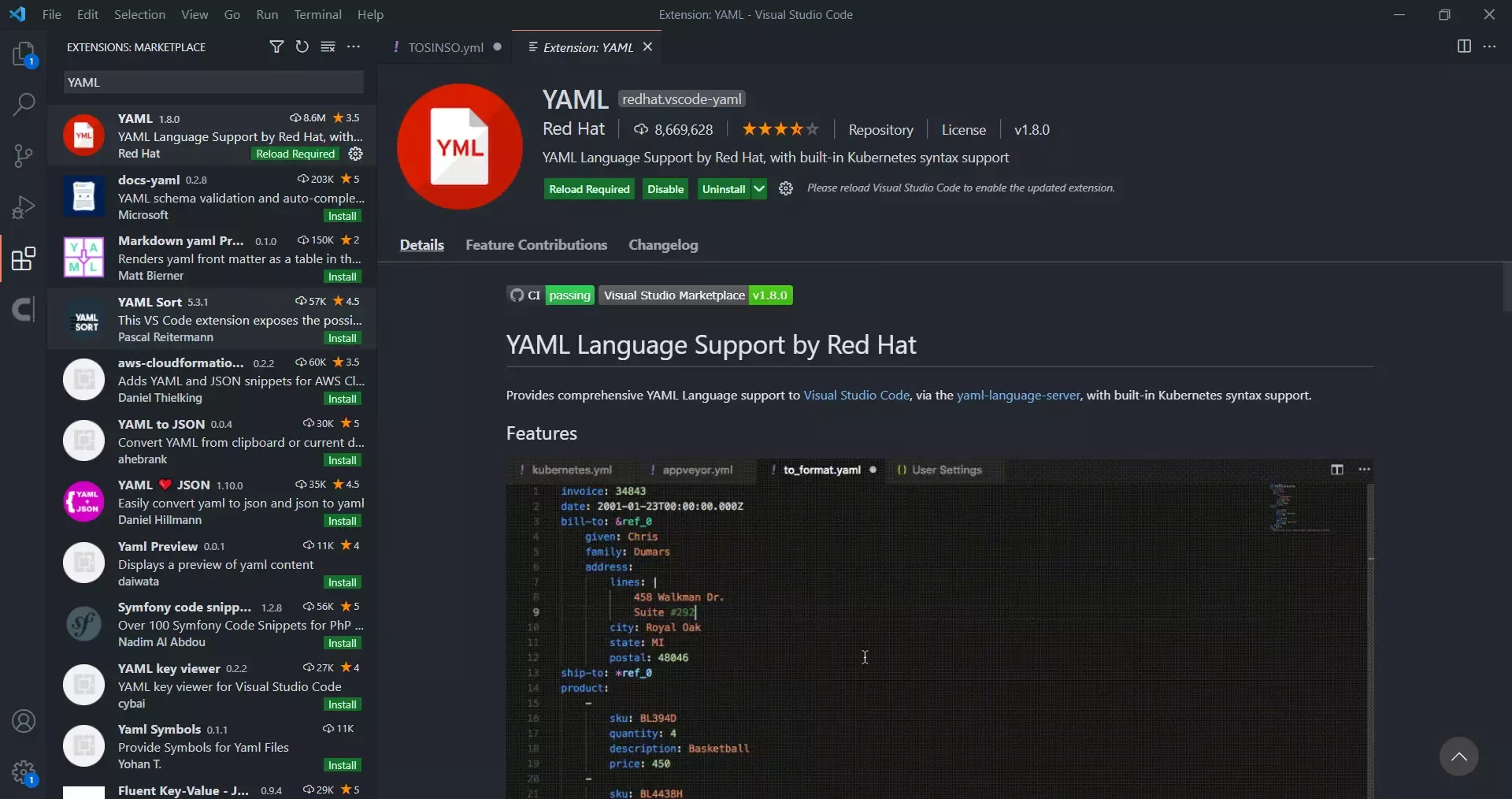Select the docs-yaml extension icon
This screenshot has width=1512, height=799.
click(x=83, y=197)
